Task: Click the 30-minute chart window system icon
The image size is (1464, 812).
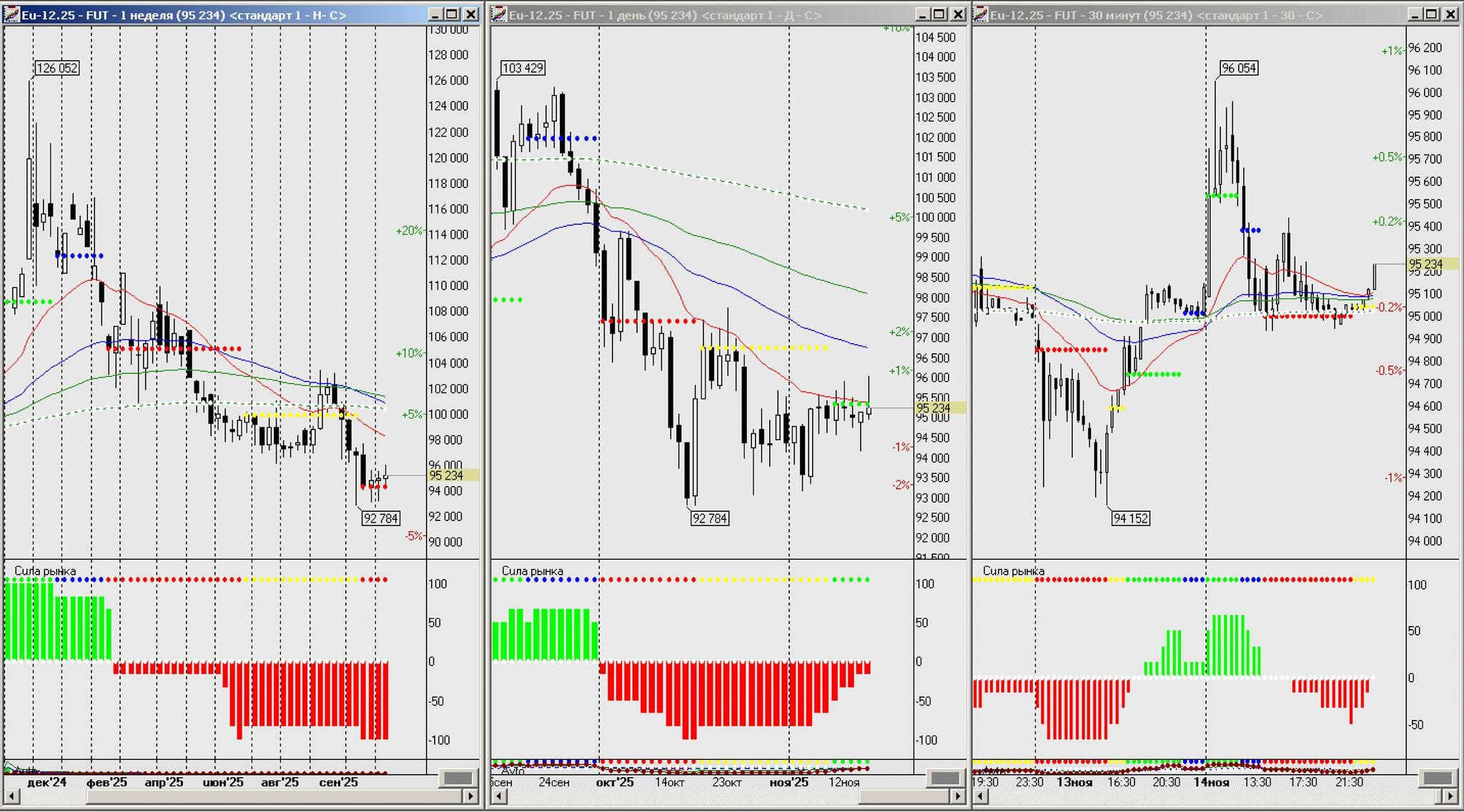Action: pos(981,14)
